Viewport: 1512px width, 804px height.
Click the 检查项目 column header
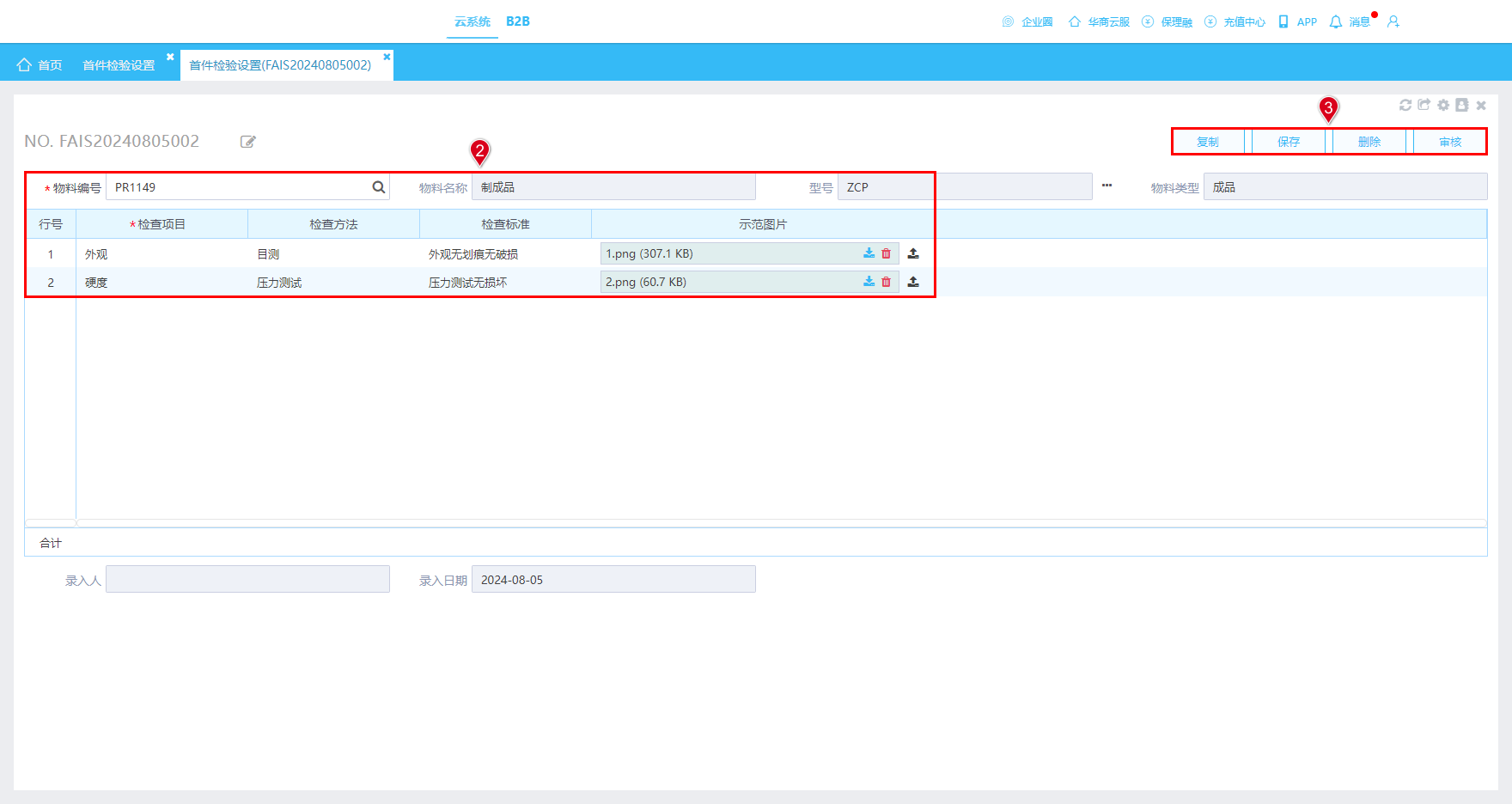click(x=162, y=224)
